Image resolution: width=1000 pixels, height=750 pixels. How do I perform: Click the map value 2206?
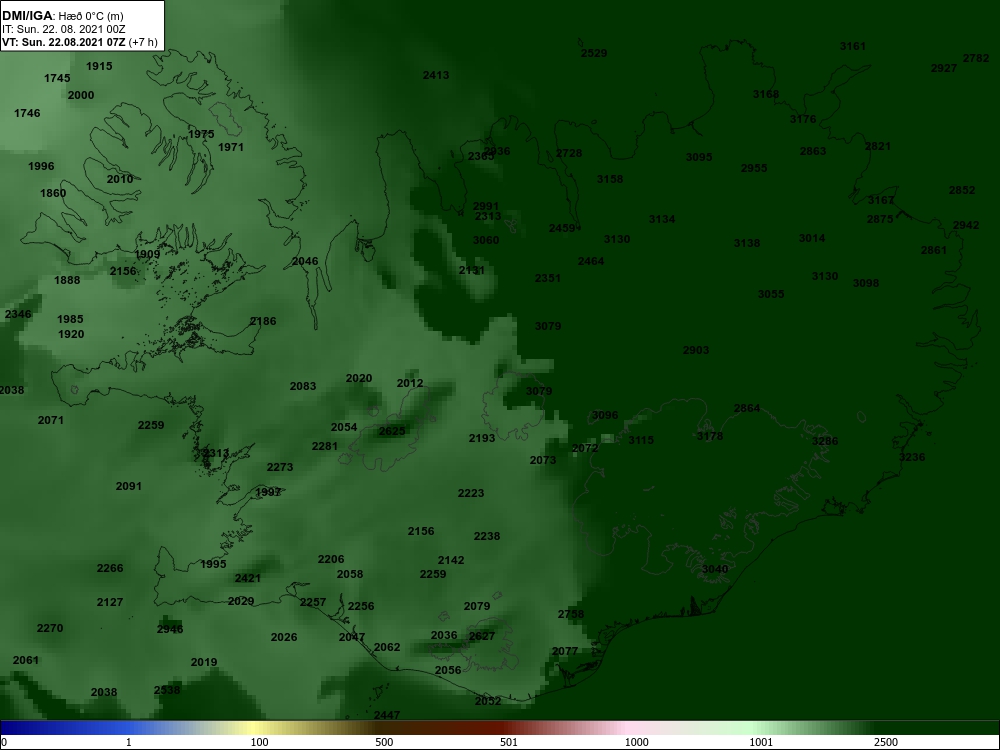click(x=331, y=560)
